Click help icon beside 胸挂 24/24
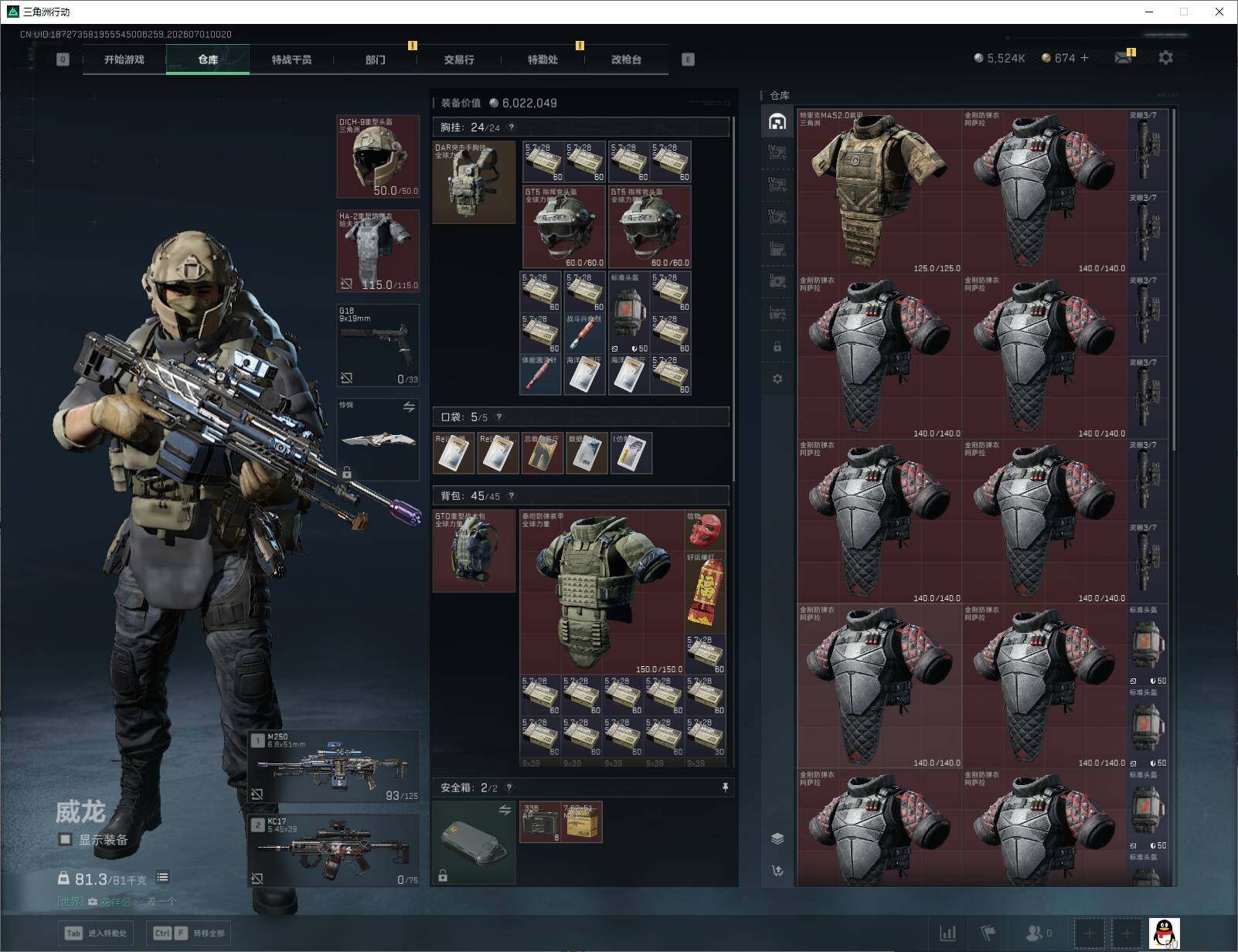The height and width of the screenshot is (952, 1238). pos(512,127)
